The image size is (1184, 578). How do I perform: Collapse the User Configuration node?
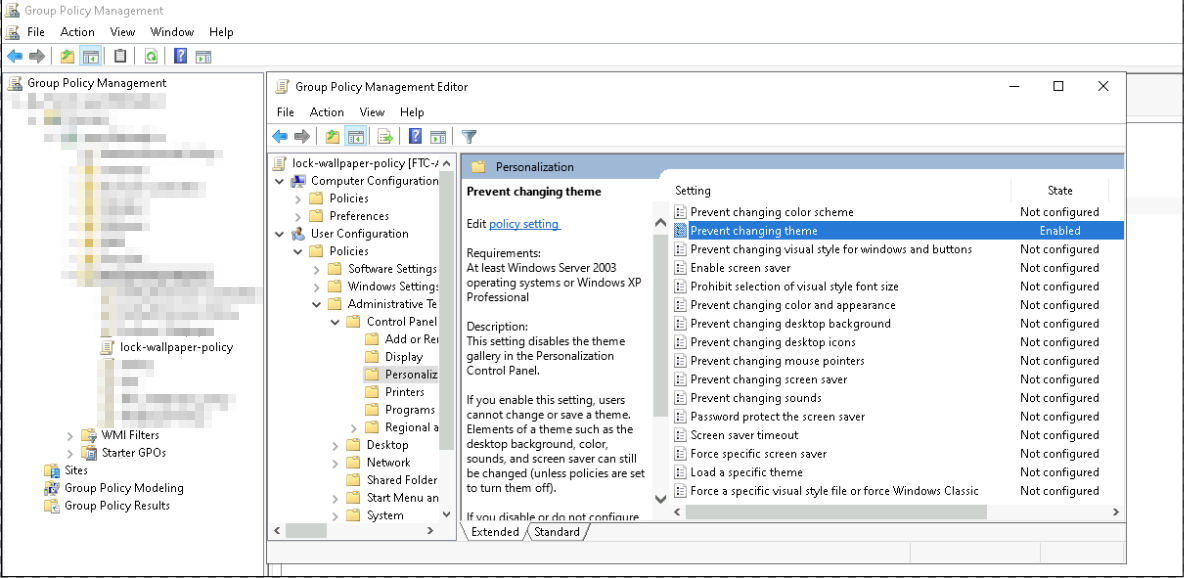click(279, 234)
